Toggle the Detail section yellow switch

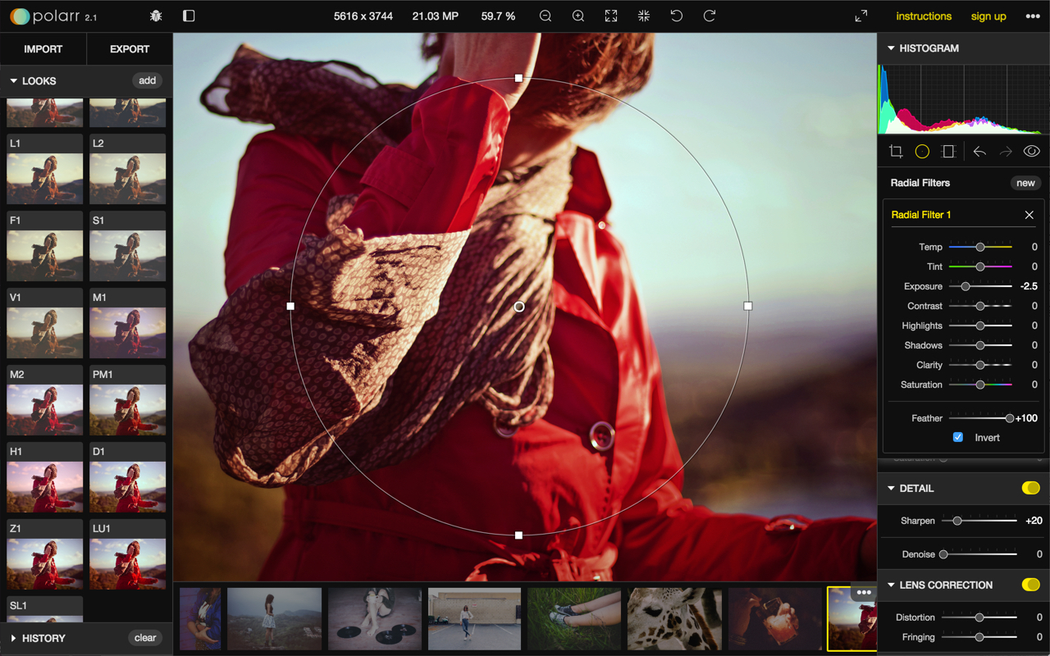(x=1030, y=488)
